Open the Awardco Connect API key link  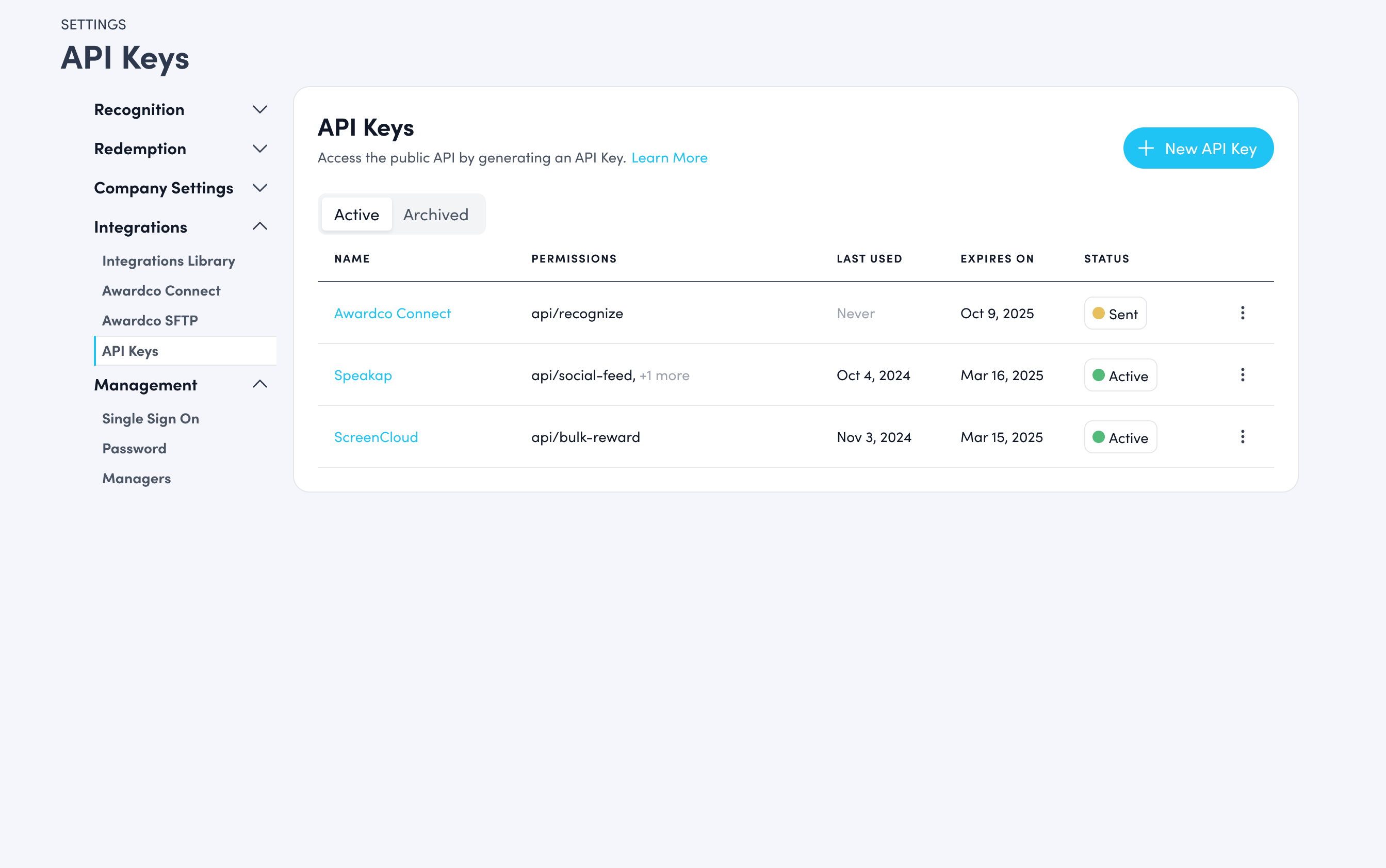tap(393, 314)
